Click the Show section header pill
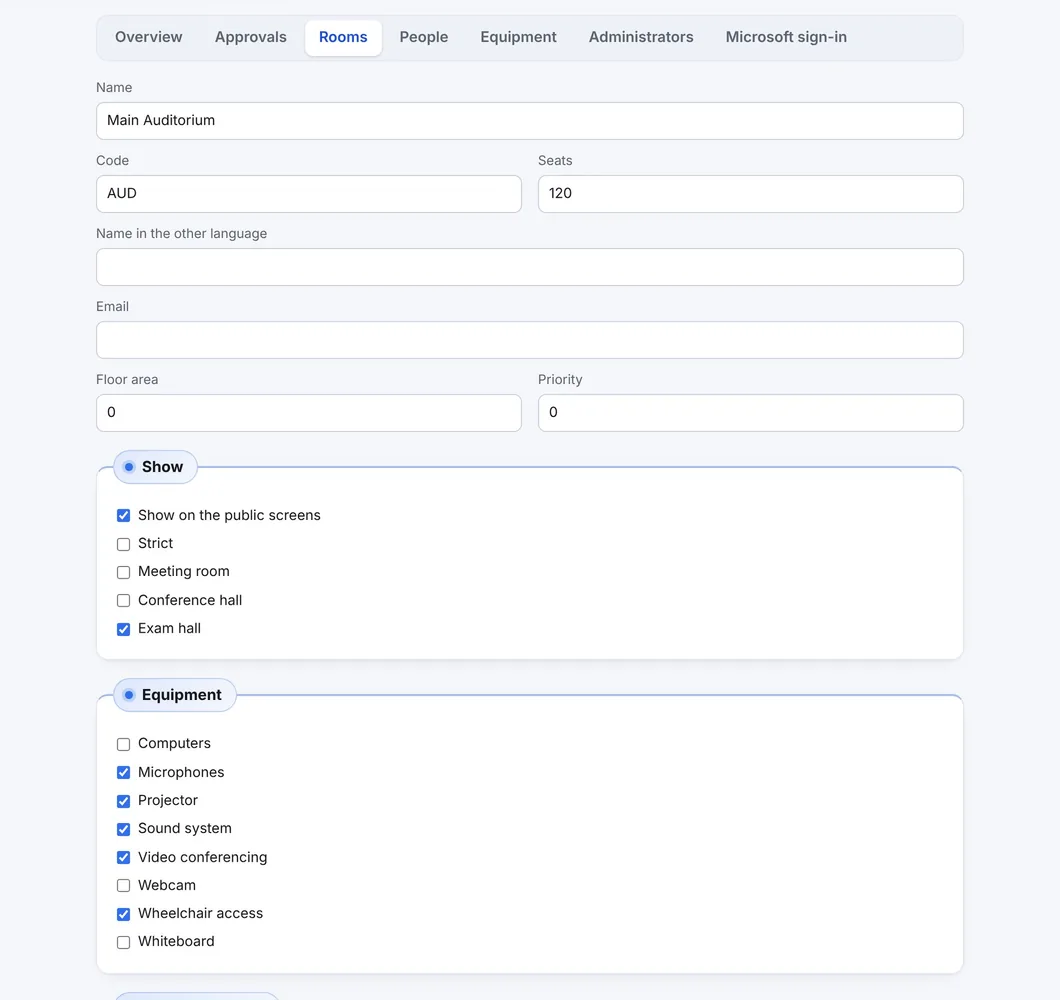This screenshot has height=1000, width=1060. point(155,467)
